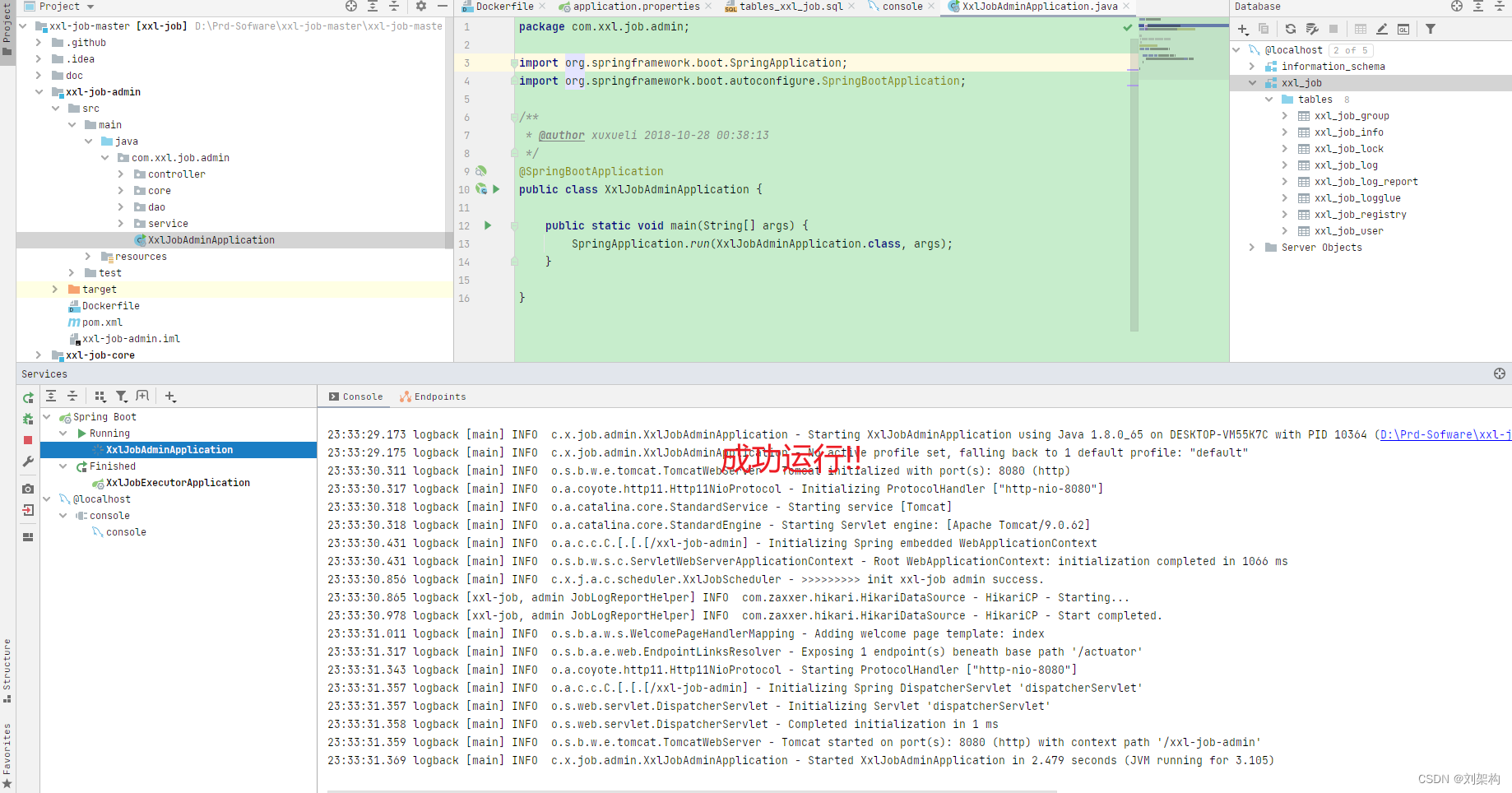1512x793 pixels.
Task: Open the Endpoints tab in Services
Action: pyautogui.click(x=434, y=396)
